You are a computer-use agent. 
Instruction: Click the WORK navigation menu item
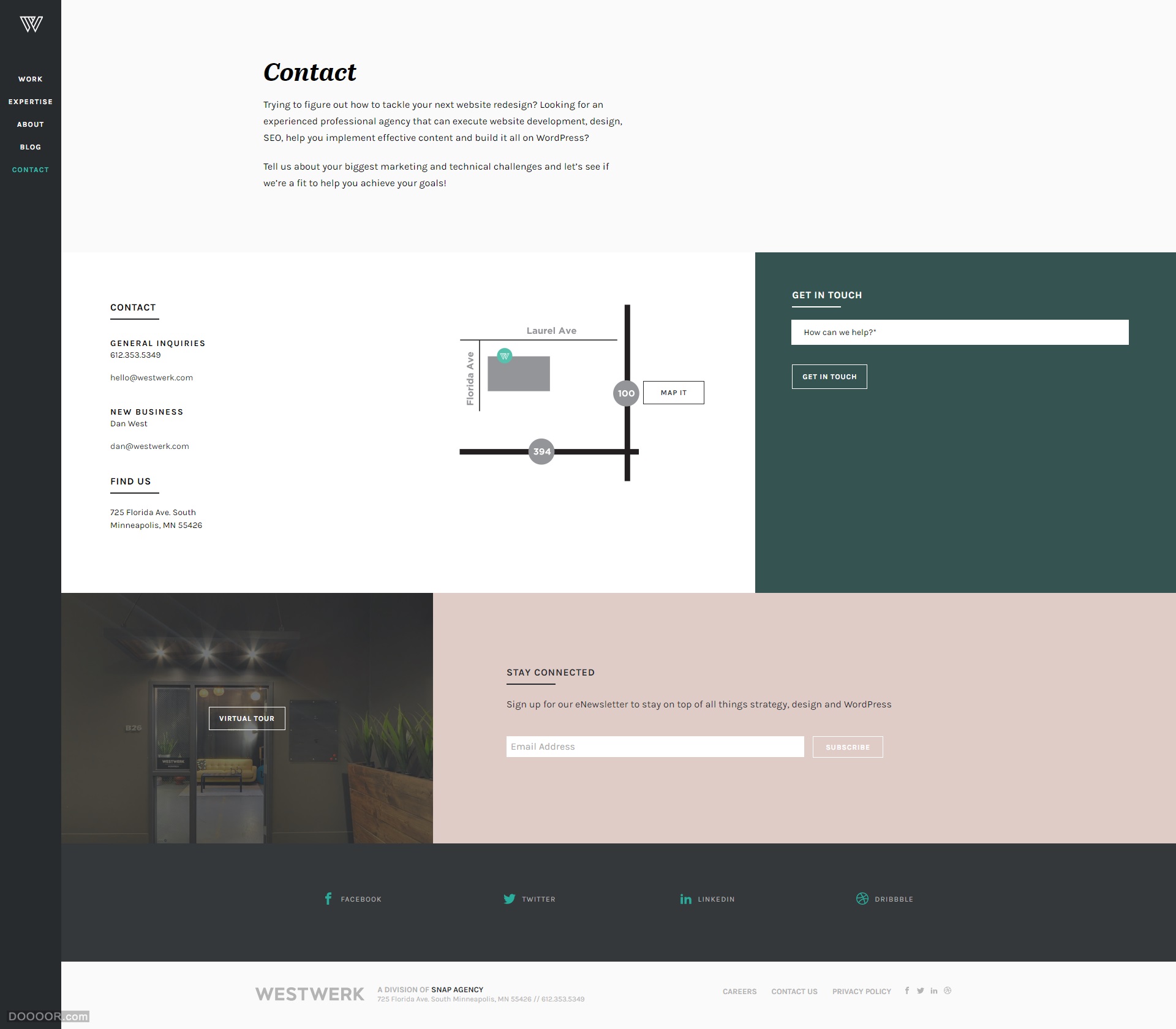pyautogui.click(x=30, y=79)
